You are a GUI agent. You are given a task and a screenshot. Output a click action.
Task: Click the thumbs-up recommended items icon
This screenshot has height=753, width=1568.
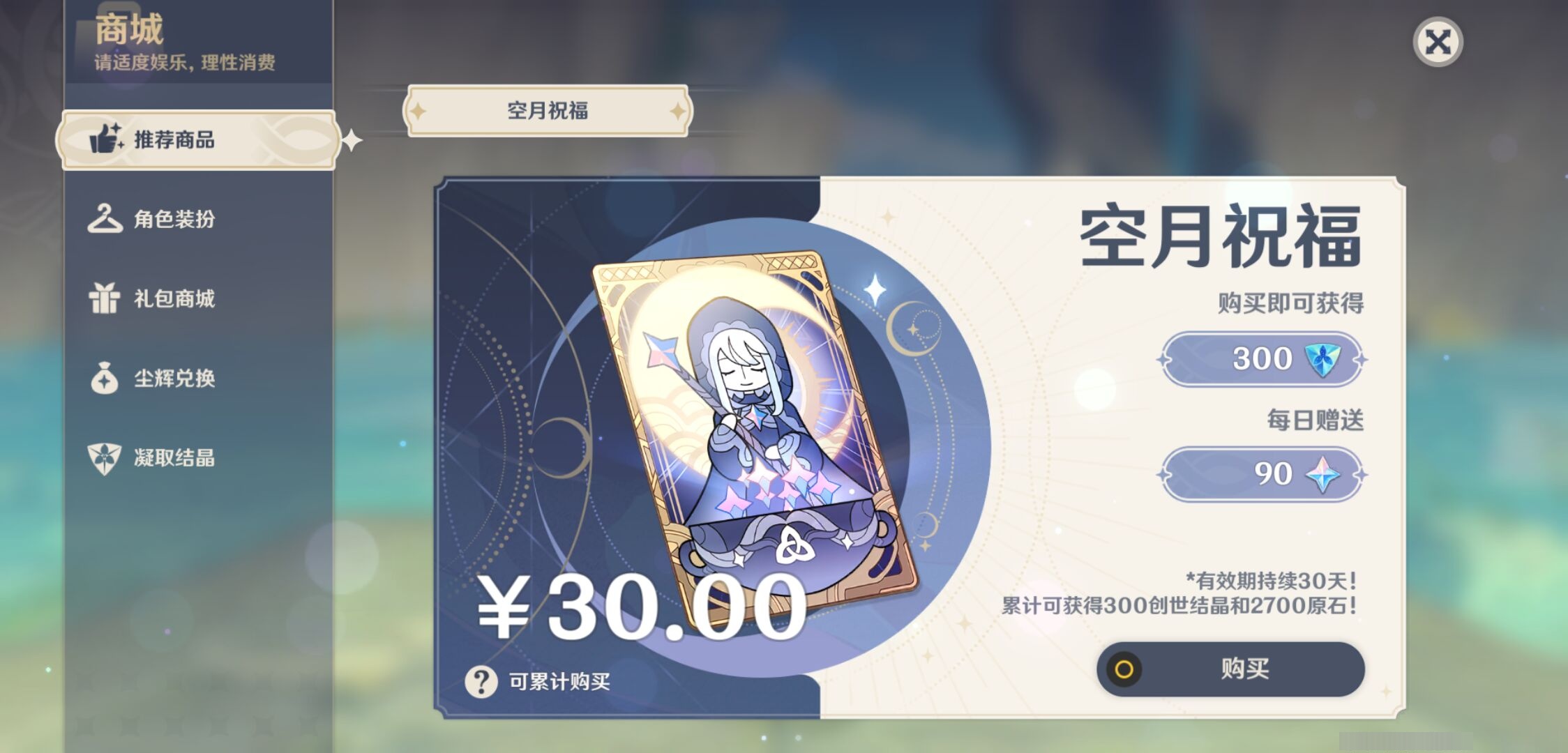click(x=106, y=138)
